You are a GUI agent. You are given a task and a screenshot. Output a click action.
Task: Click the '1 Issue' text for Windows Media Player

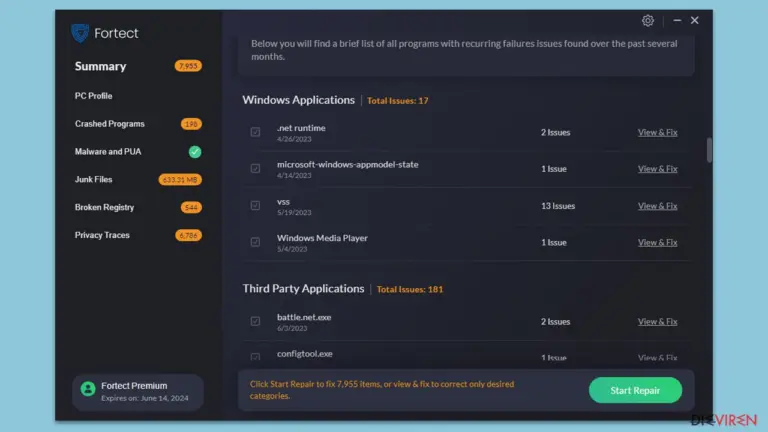(x=553, y=242)
